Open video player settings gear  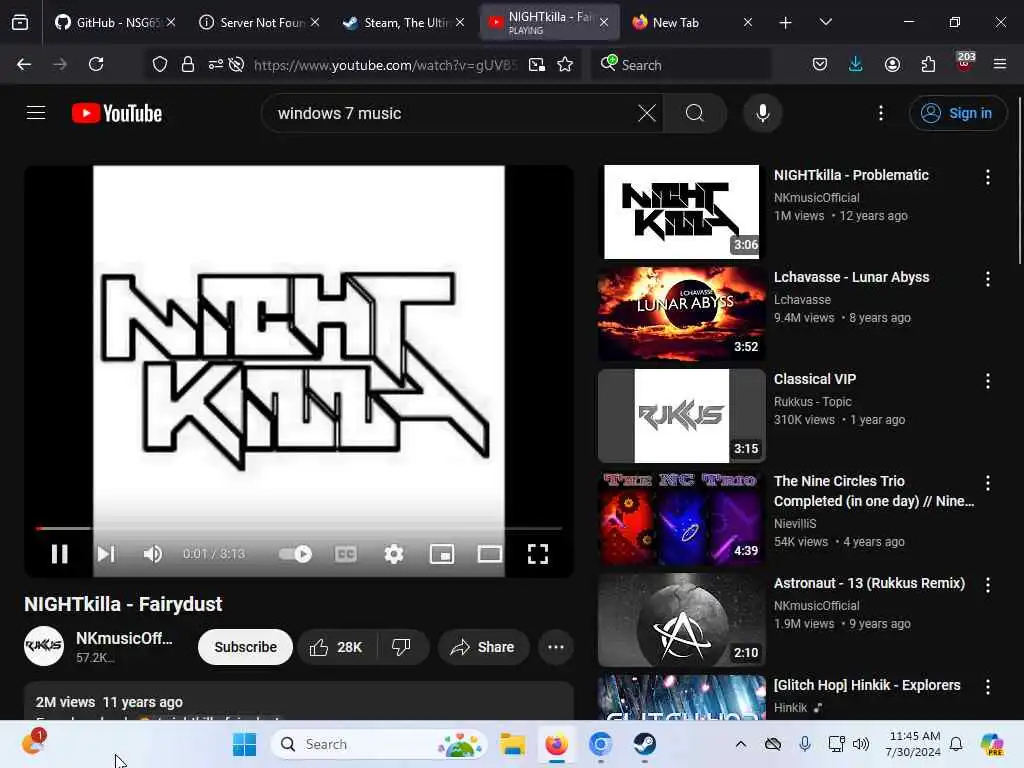(394, 554)
